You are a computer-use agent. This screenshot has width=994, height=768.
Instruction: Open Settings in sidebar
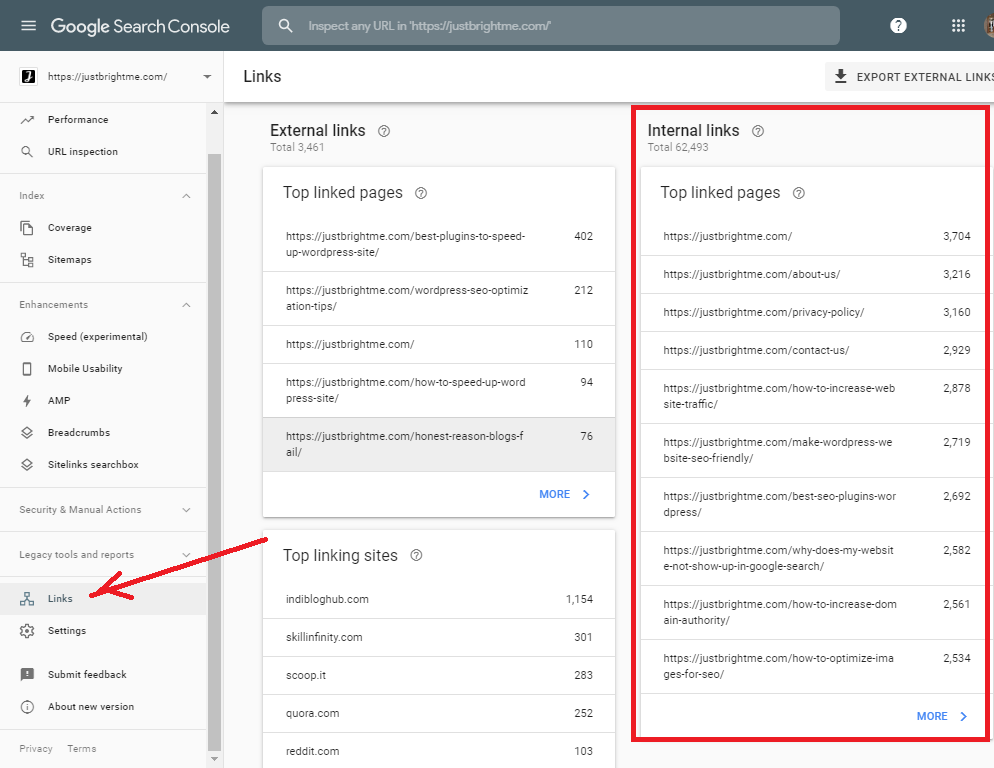pos(103,630)
